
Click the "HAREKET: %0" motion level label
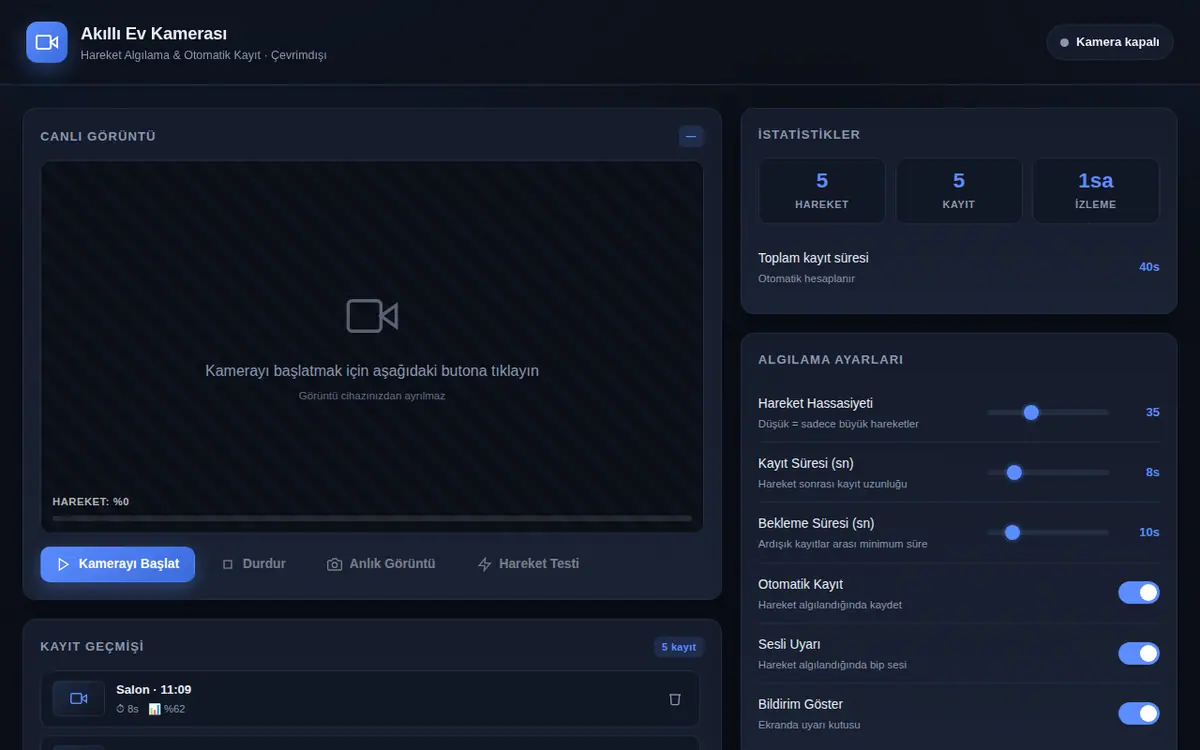click(x=91, y=502)
